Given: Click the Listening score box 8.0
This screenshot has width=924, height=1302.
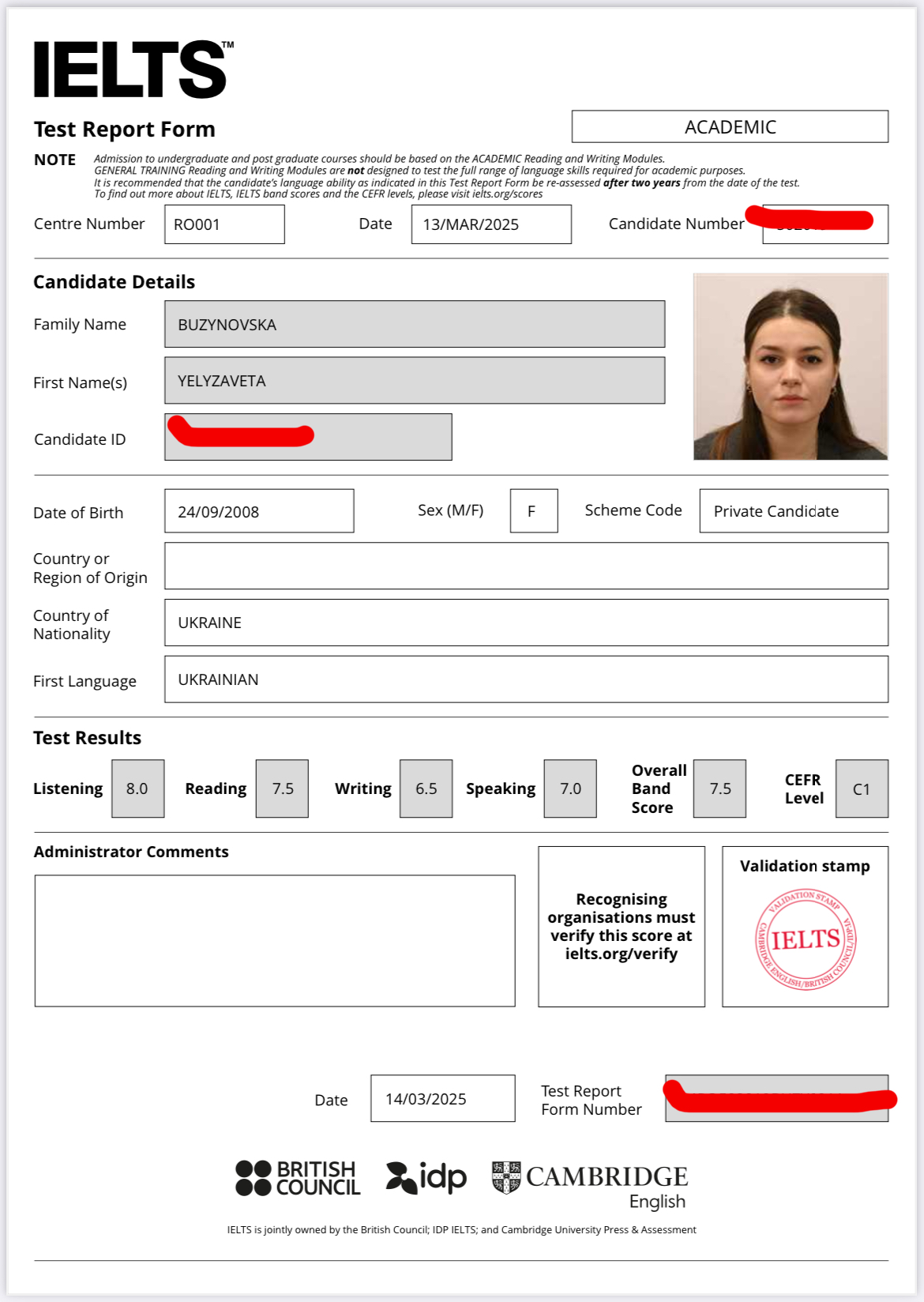Looking at the screenshot, I should [x=138, y=788].
